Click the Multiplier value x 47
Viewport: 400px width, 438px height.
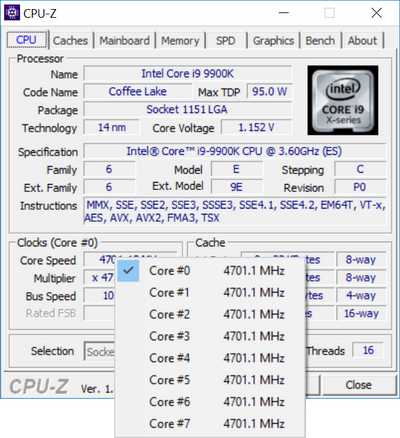(100, 278)
